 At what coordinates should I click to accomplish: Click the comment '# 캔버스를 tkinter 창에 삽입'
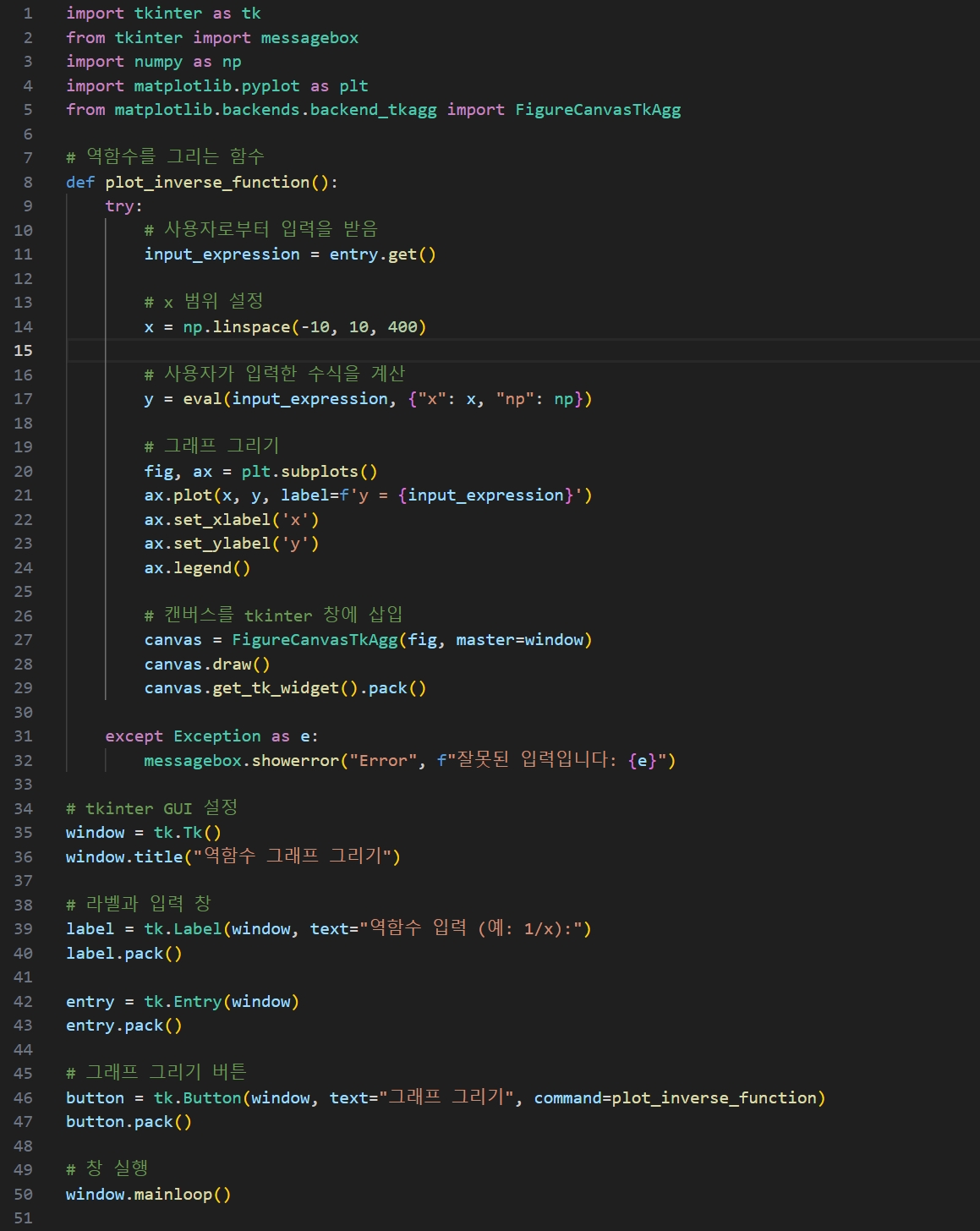pyautogui.click(x=273, y=615)
